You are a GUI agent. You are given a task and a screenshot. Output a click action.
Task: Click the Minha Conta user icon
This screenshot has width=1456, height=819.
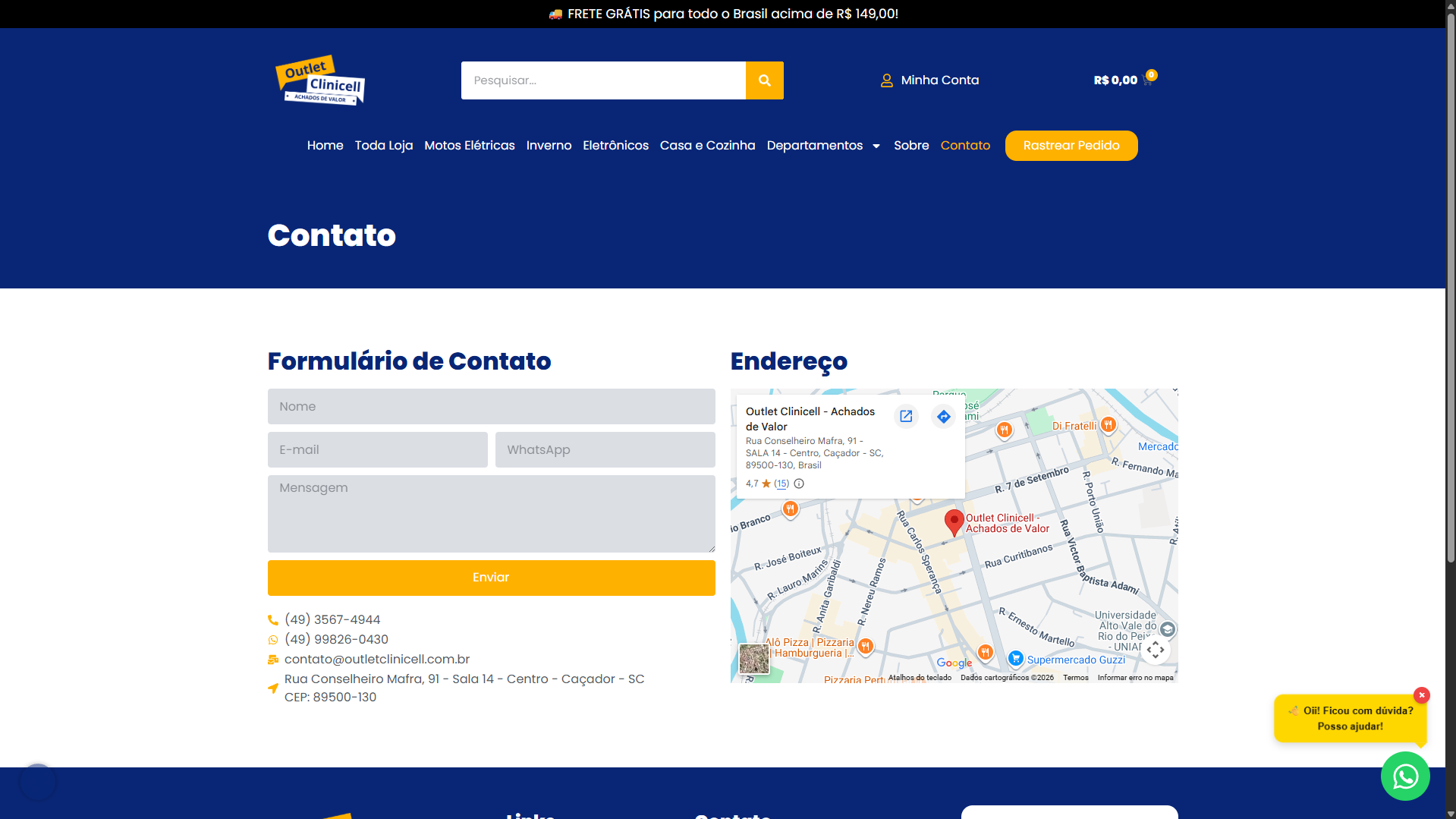(886, 80)
